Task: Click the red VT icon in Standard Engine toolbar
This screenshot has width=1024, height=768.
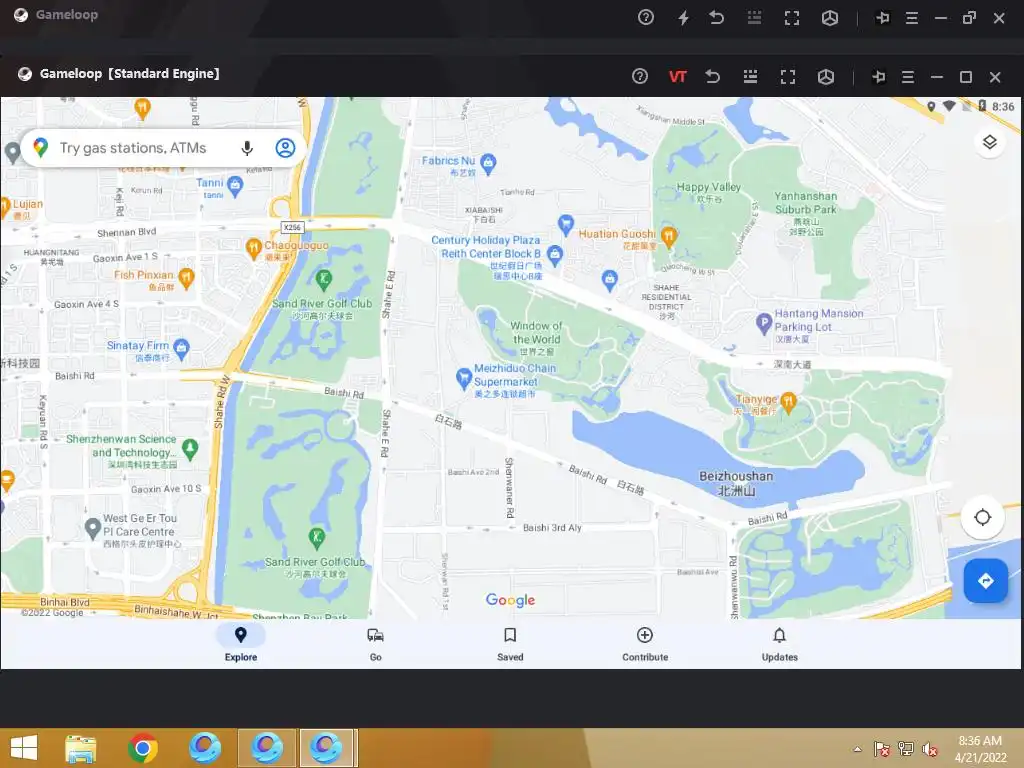Action: point(677,77)
